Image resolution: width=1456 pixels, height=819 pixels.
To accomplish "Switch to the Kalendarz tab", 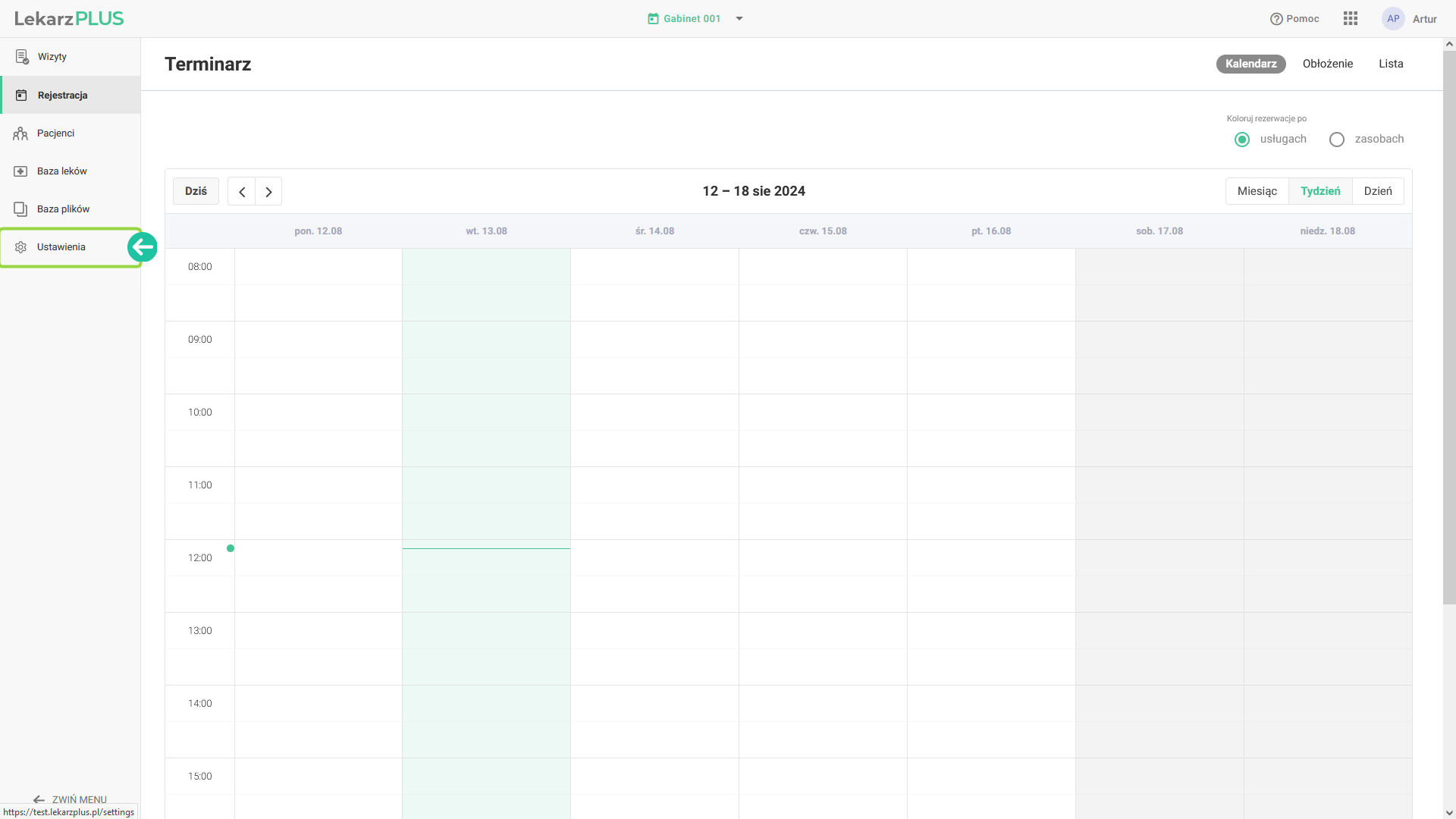I will point(1251,64).
